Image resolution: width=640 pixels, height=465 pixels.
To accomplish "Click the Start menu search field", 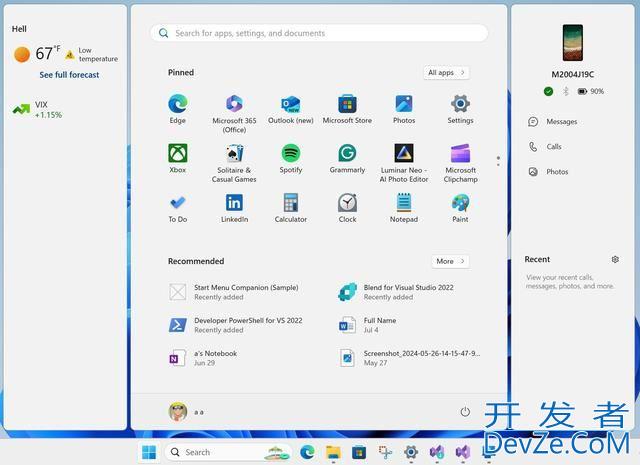I will pos(319,33).
